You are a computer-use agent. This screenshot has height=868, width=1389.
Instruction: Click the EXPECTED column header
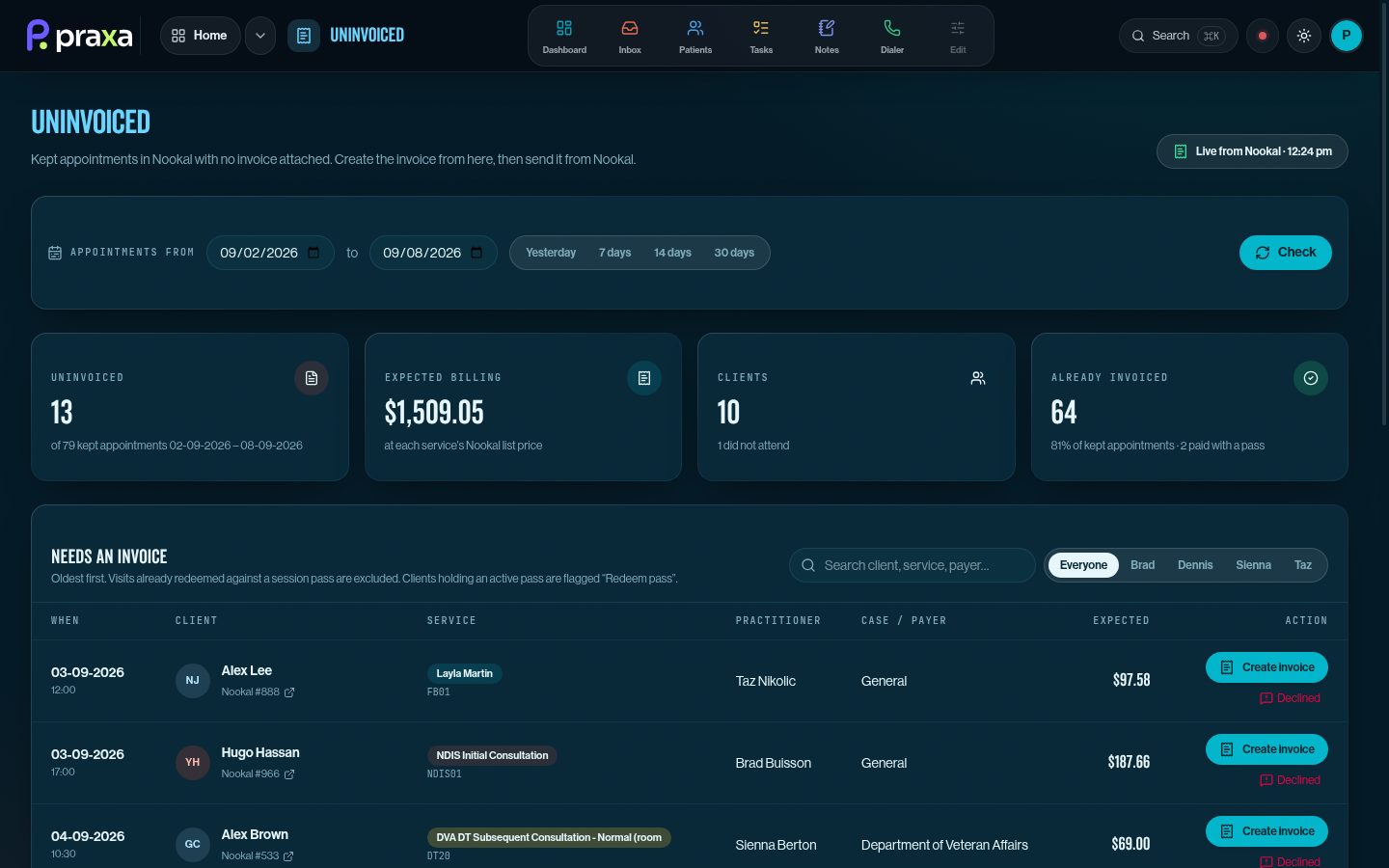1121,621
